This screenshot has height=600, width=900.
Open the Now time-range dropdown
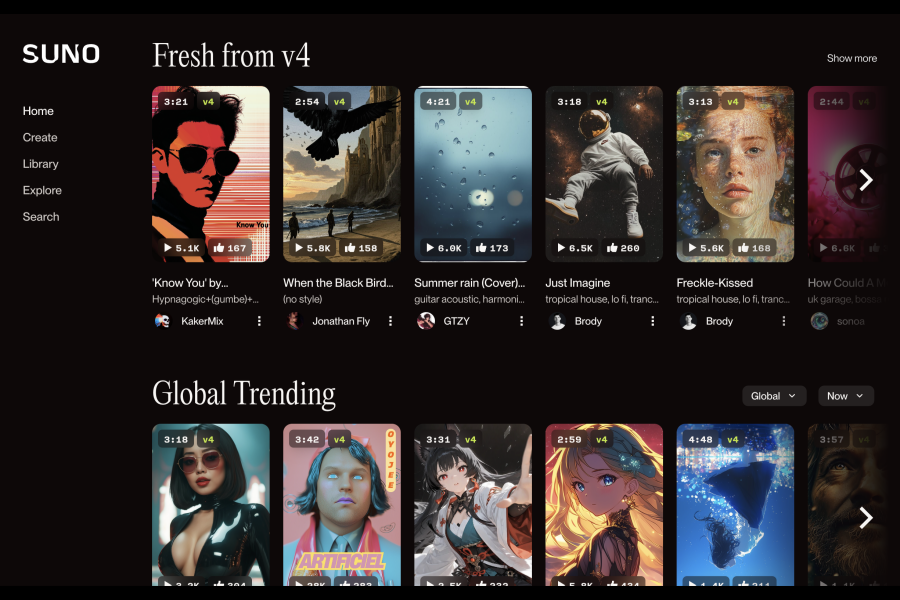pyautogui.click(x=845, y=396)
